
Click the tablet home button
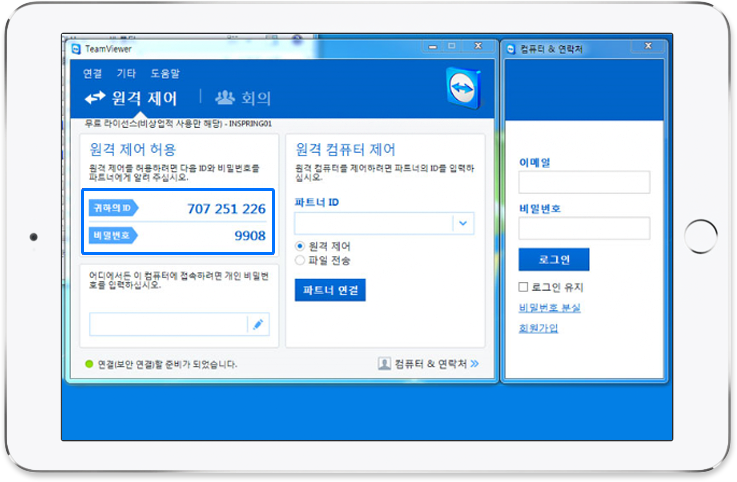(701, 237)
